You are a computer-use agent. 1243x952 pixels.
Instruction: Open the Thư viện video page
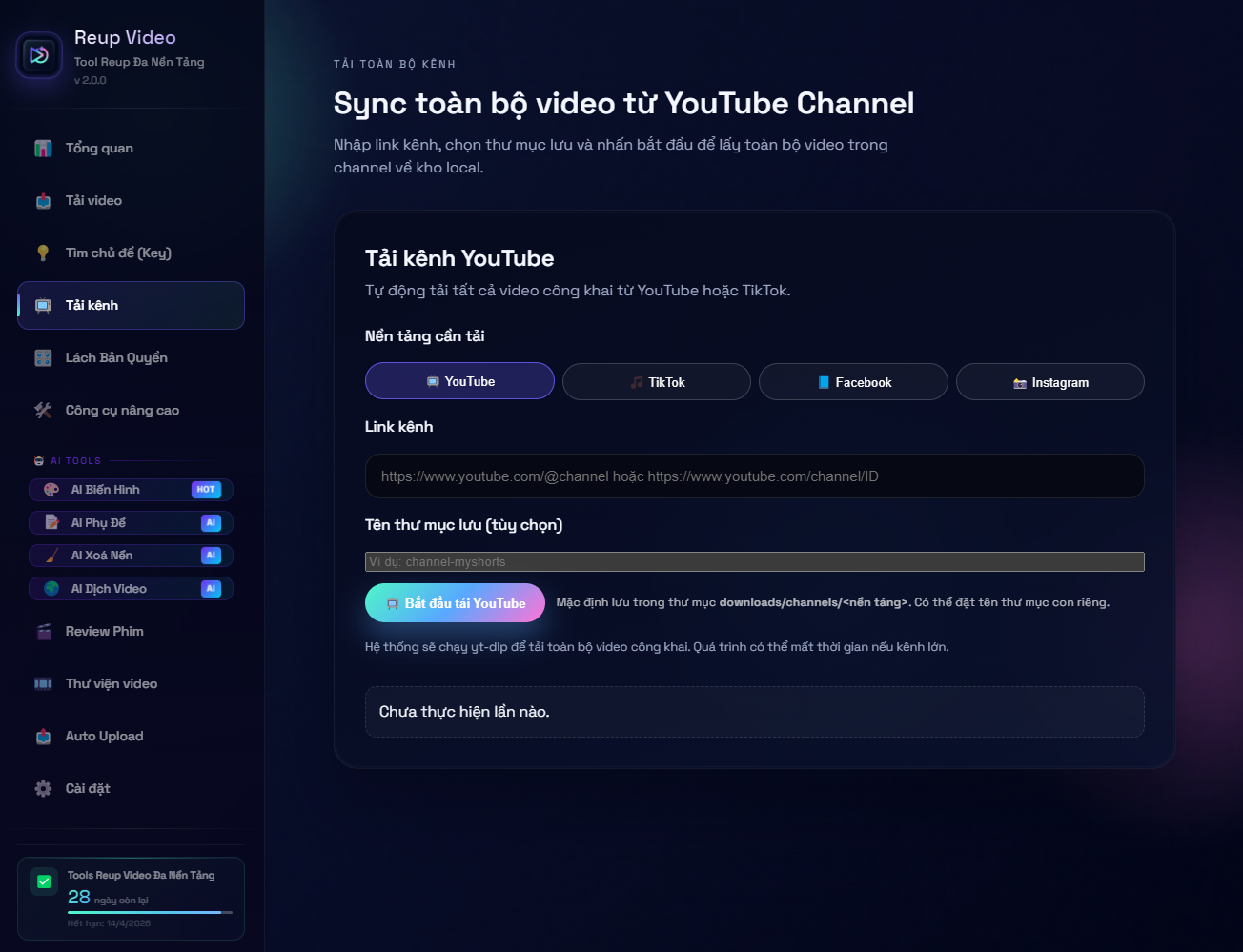coord(111,684)
